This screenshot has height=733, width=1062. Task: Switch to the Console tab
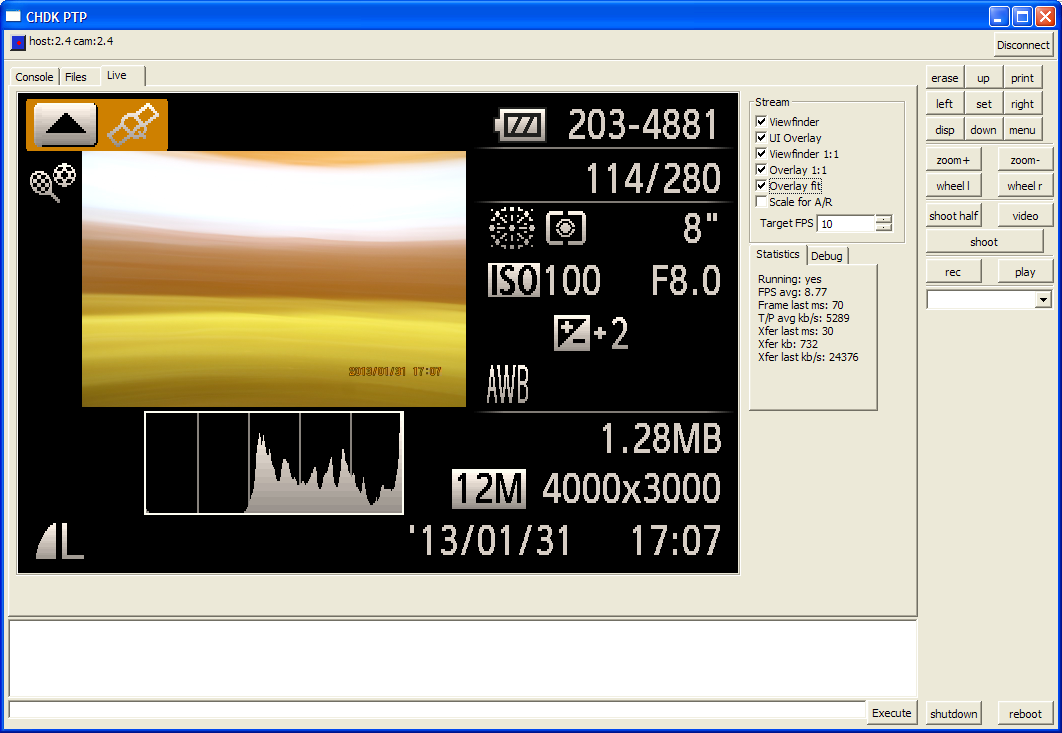click(35, 77)
